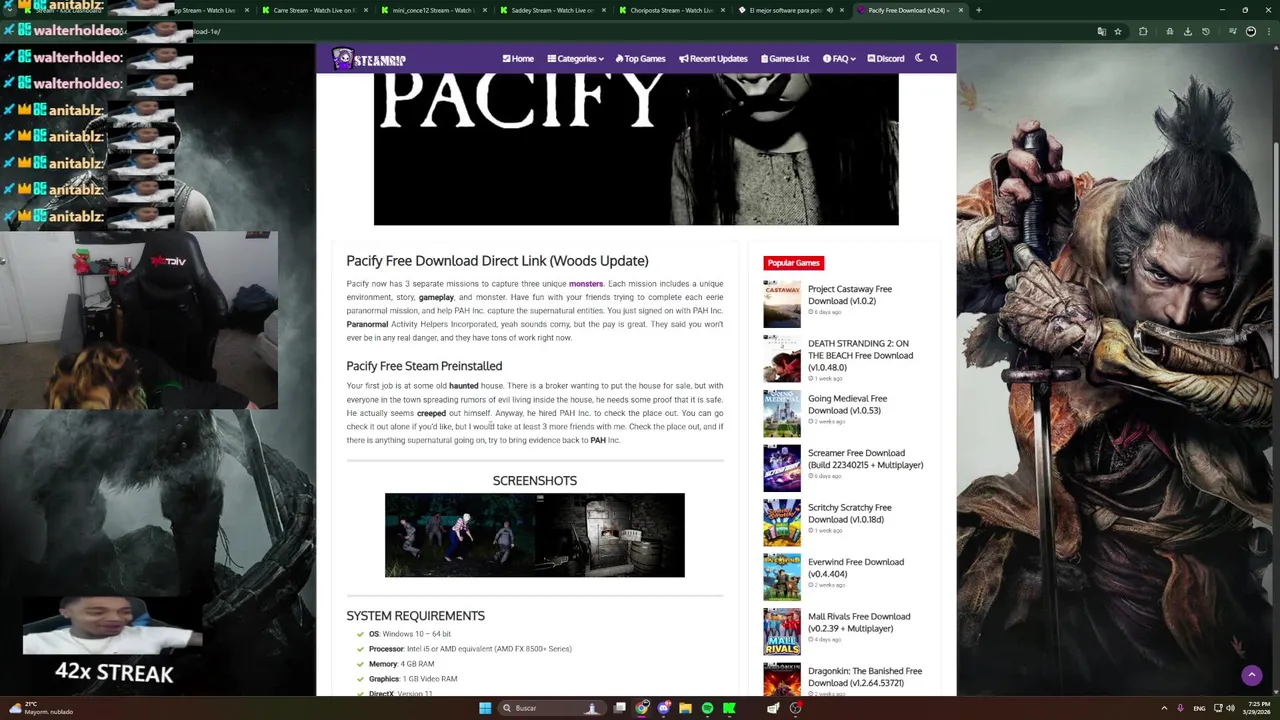1280x720 pixels.
Task: Open Everwind Free Download link
Action: [x=856, y=568]
